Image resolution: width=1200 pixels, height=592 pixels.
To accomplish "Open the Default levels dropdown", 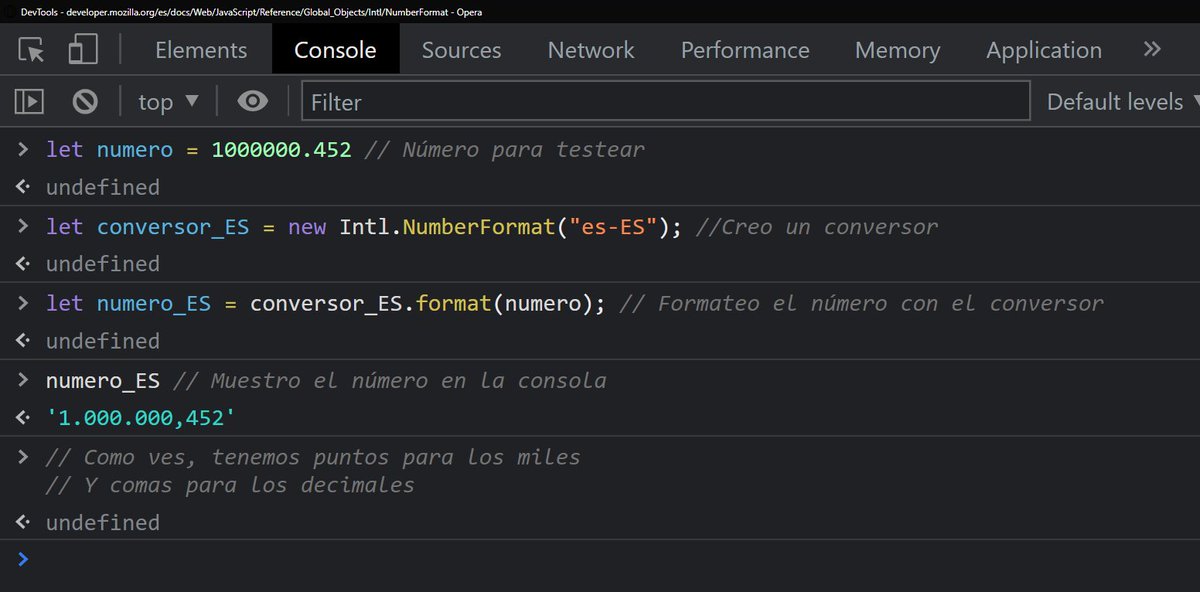I will [1122, 102].
